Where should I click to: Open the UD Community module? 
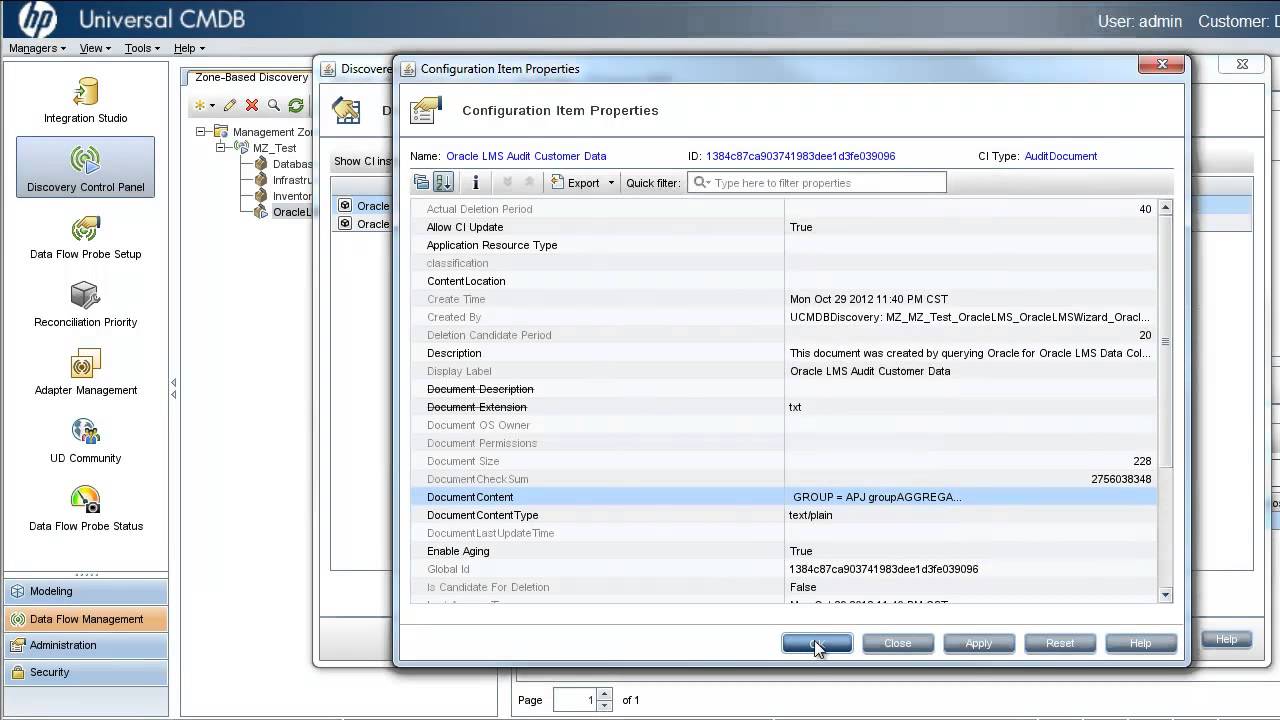click(x=85, y=440)
